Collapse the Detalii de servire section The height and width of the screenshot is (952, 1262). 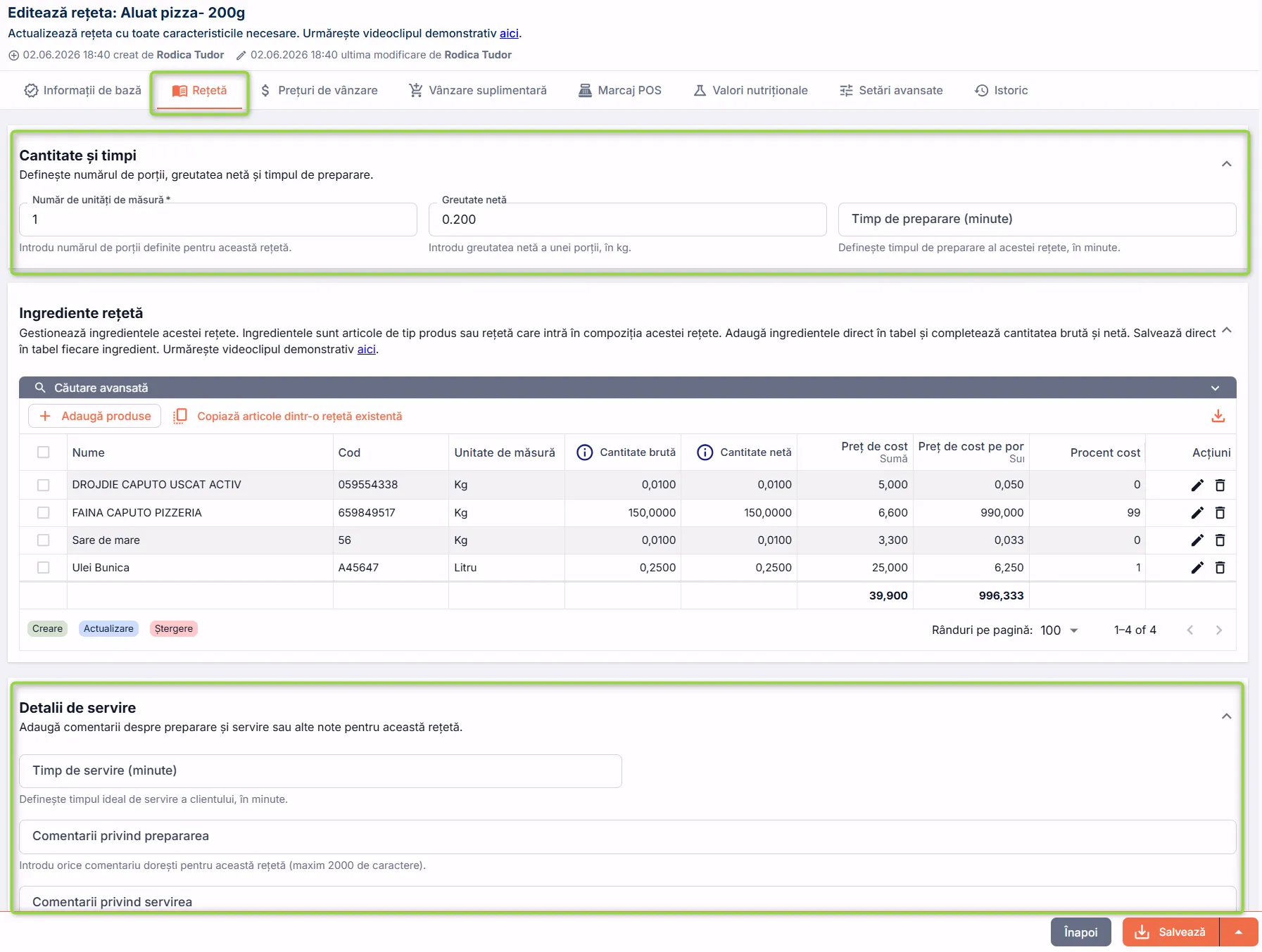click(1227, 716)
